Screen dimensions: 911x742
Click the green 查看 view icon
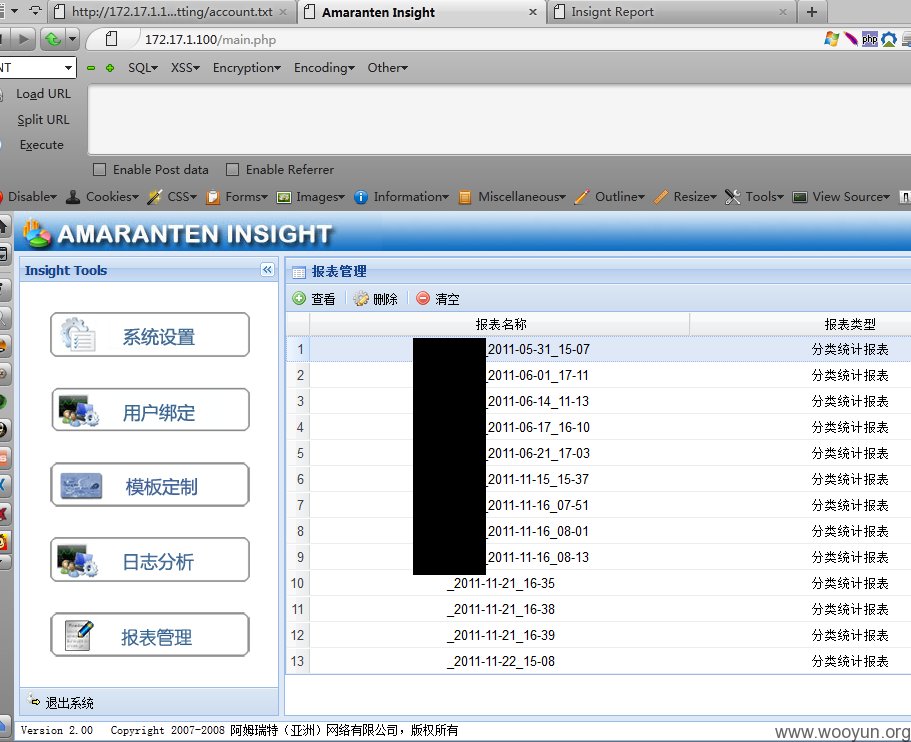click(299, 299)
